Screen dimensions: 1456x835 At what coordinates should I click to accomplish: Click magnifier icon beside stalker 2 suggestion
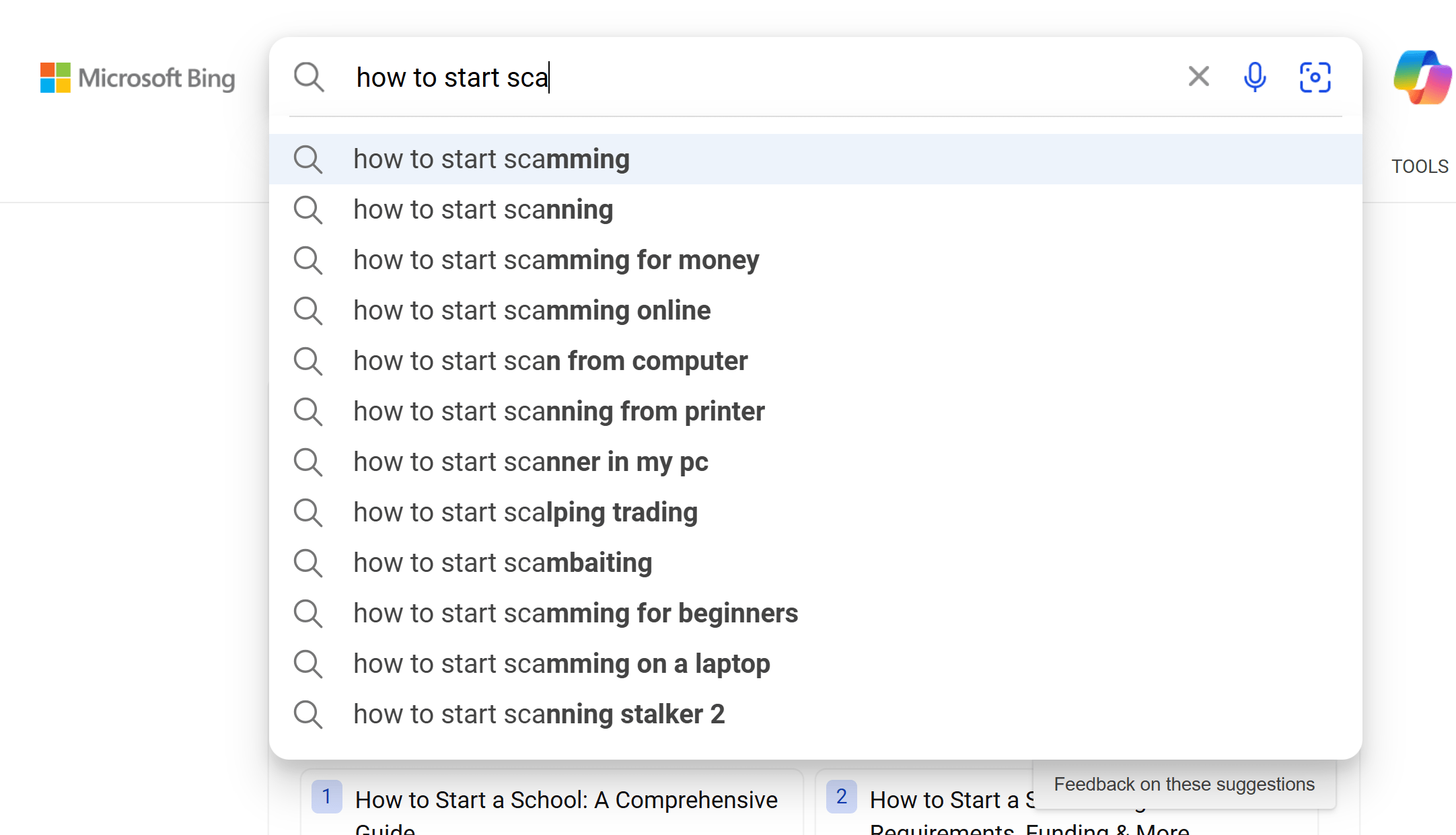(308, 715)
